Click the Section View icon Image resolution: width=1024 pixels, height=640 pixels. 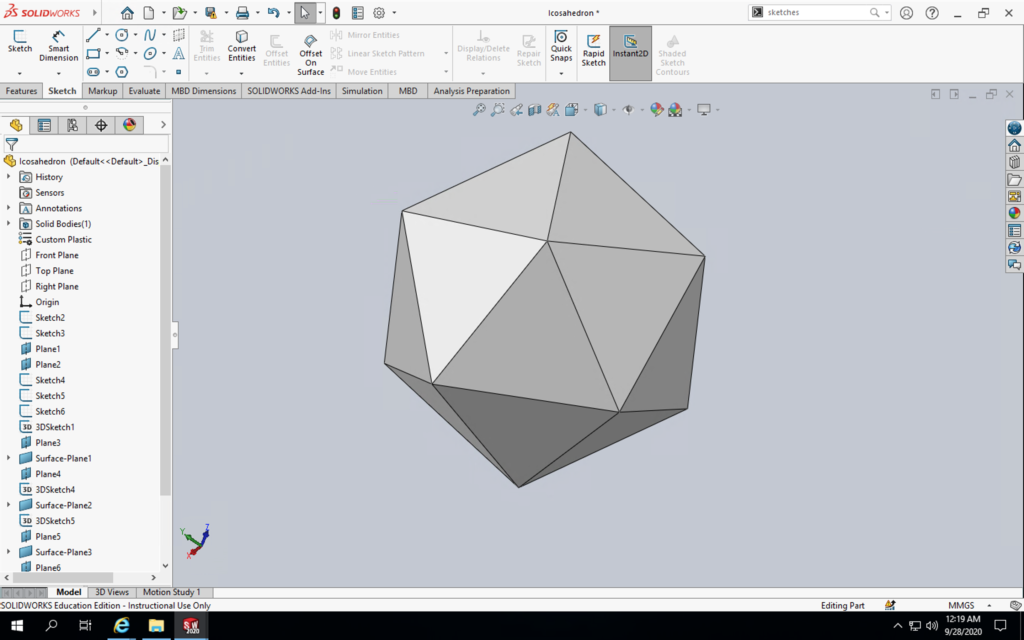click(534, 110)
